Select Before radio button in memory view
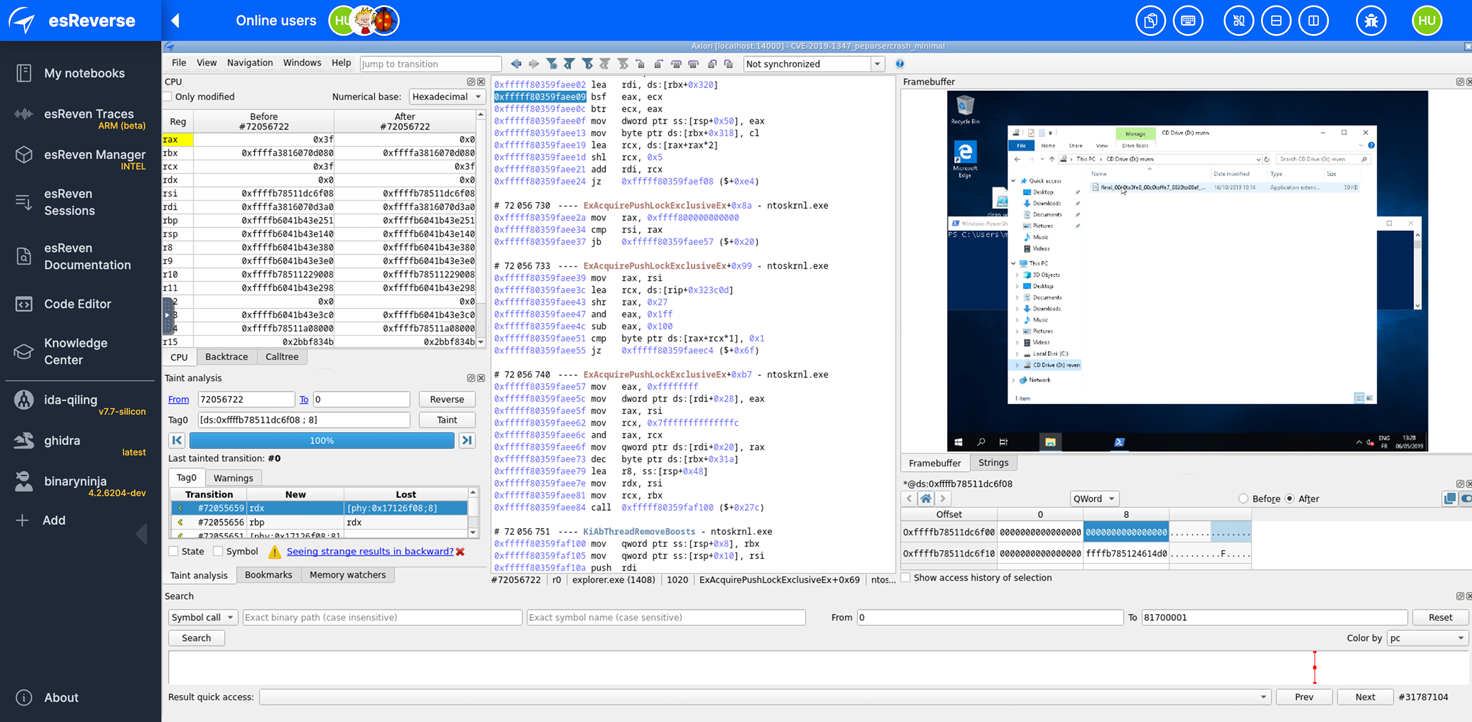The height and width of the screenshot is (722, 1472). click(1243, 499)
